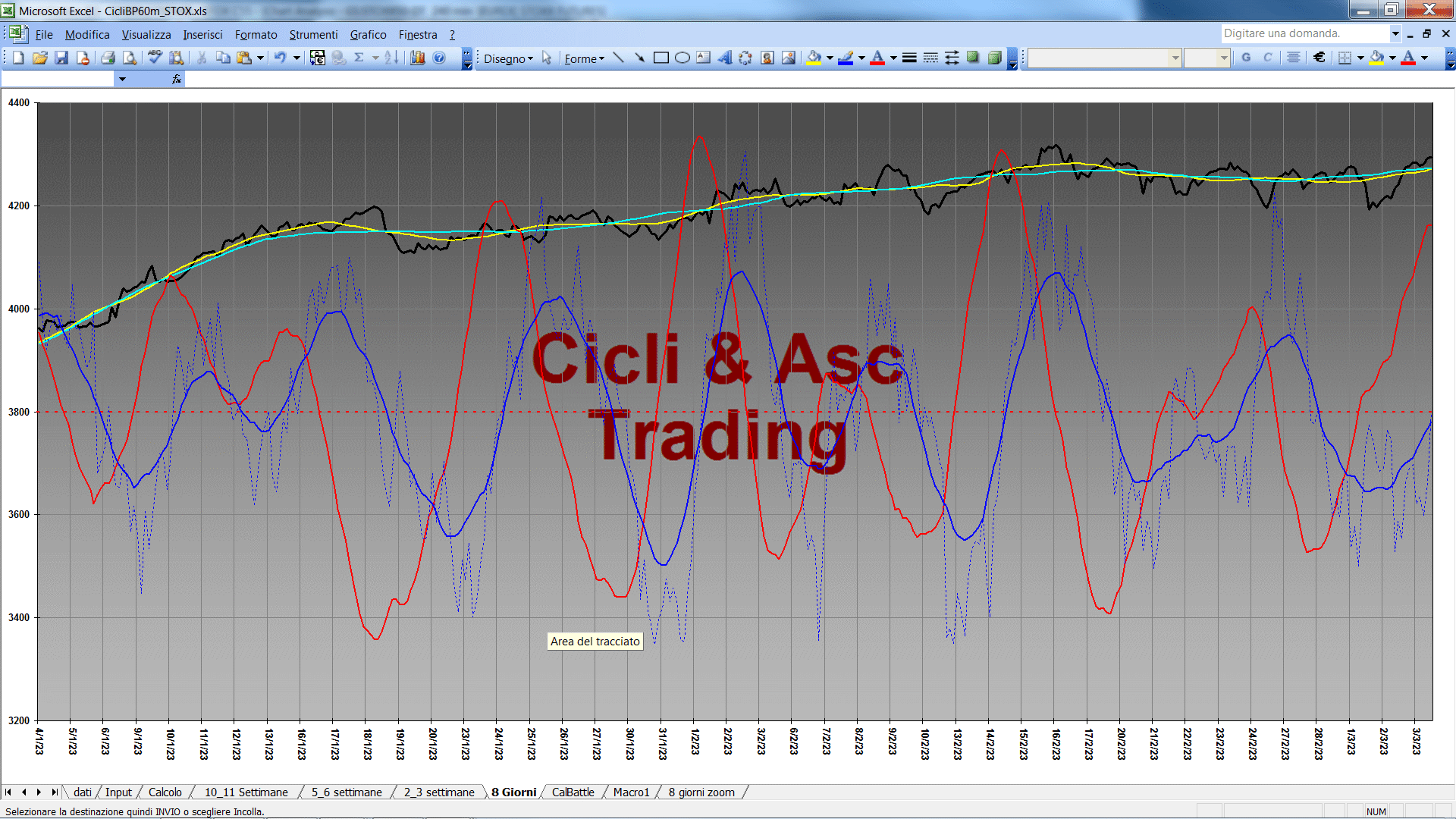Image resolution: width=1456 pixels, height=819 pixels.
Task: Click the Insert WordArt icon
Action: 724,58
